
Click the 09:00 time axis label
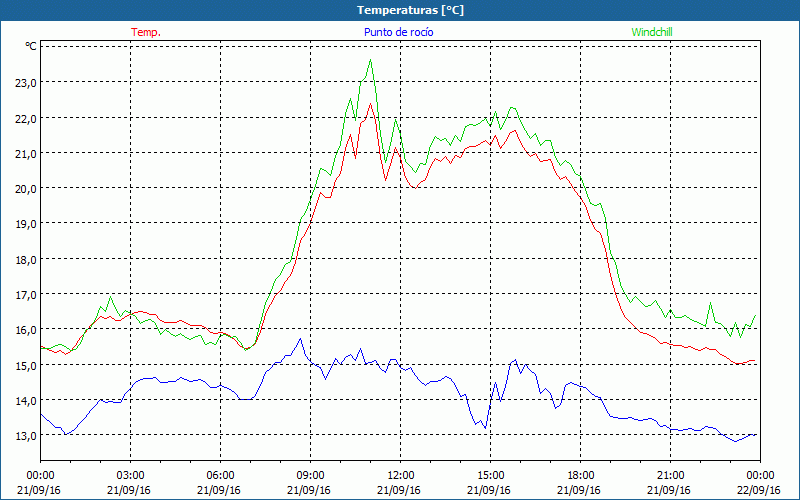click(x=310, y=476)
